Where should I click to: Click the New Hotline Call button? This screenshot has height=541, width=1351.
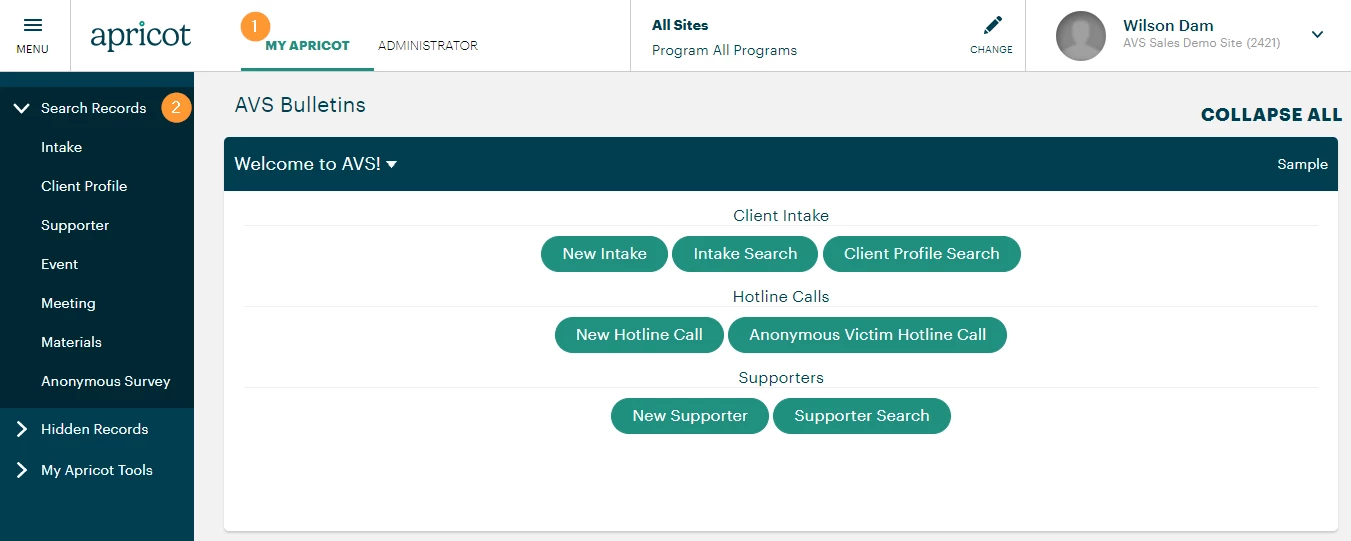click(639, 335)
